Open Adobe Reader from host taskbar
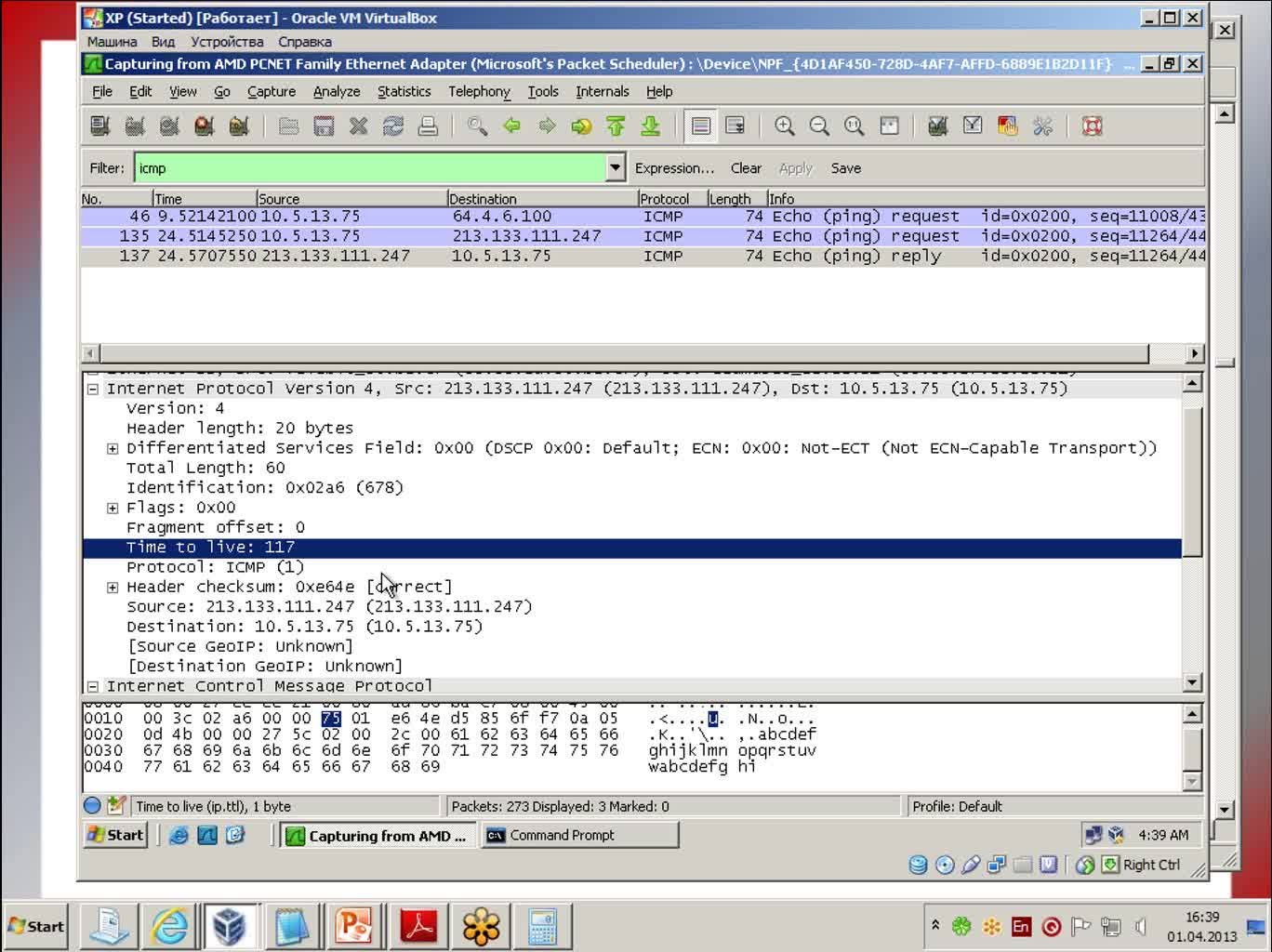The height and width of the screenshot is (952, 1272). coord(418,926)
